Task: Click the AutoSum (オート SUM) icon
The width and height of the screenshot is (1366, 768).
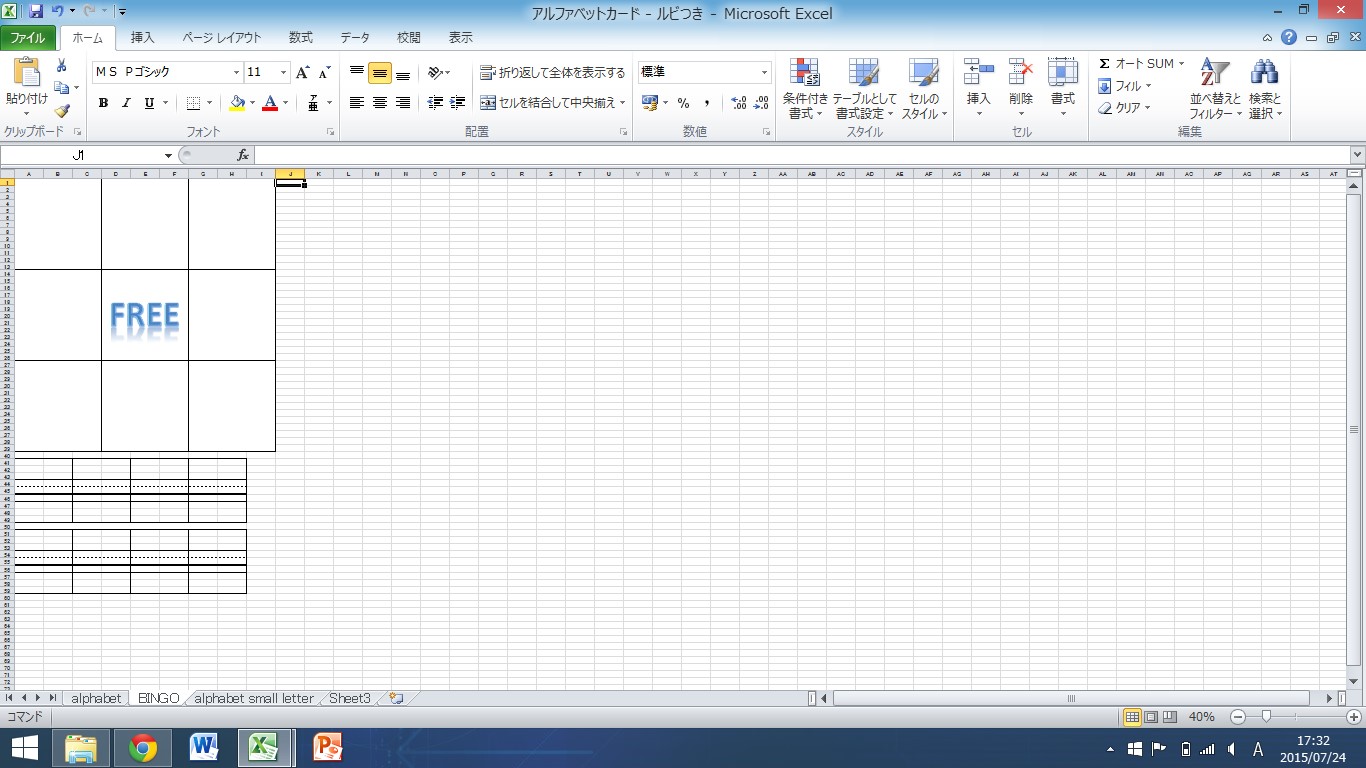Action: coord(1105,64)
